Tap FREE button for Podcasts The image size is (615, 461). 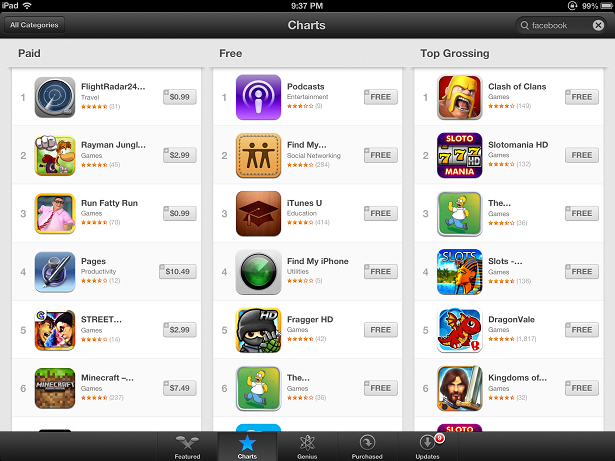[x=380, y=97]
